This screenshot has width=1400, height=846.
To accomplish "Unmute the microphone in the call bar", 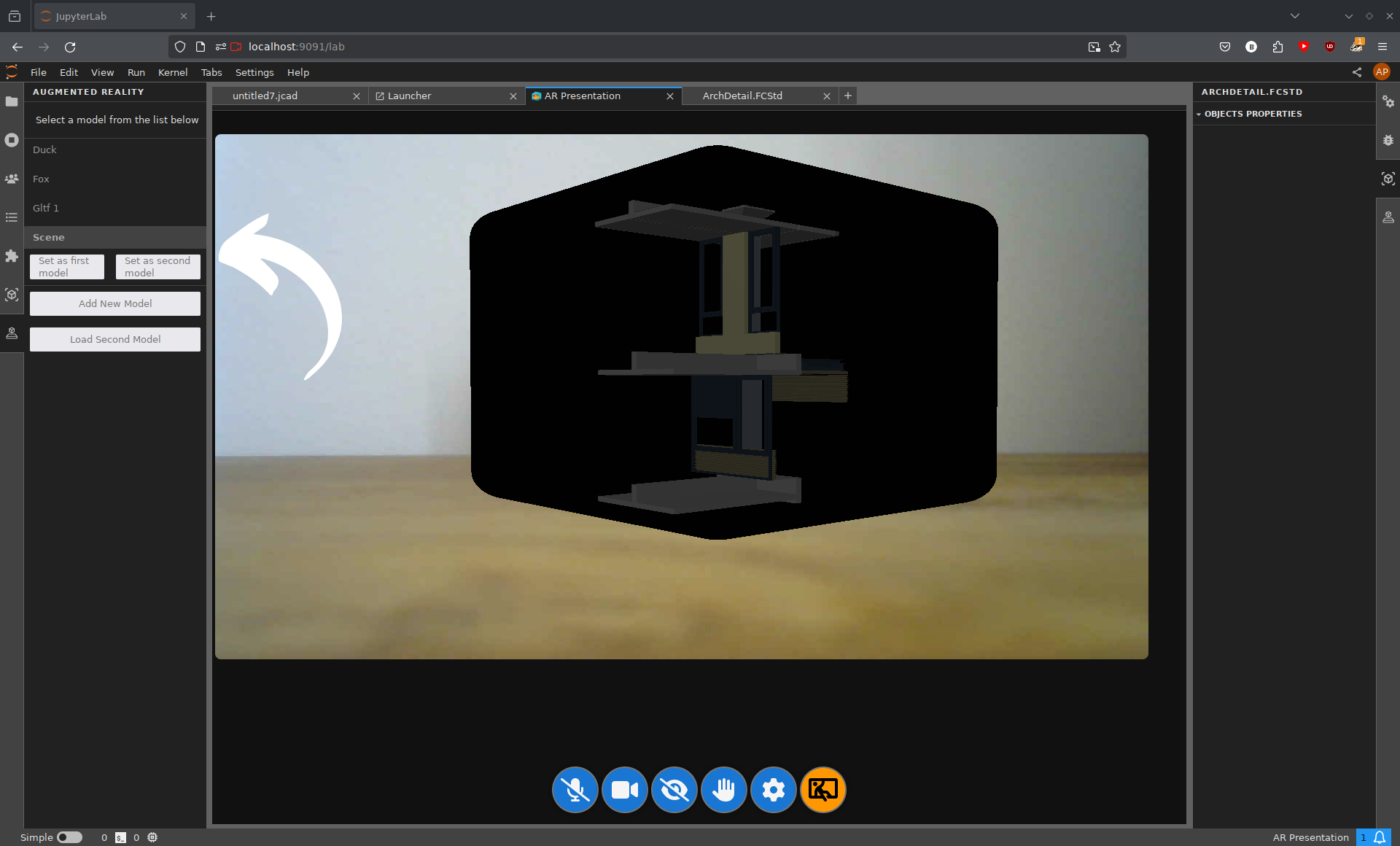I will click(x=575, y=790).
